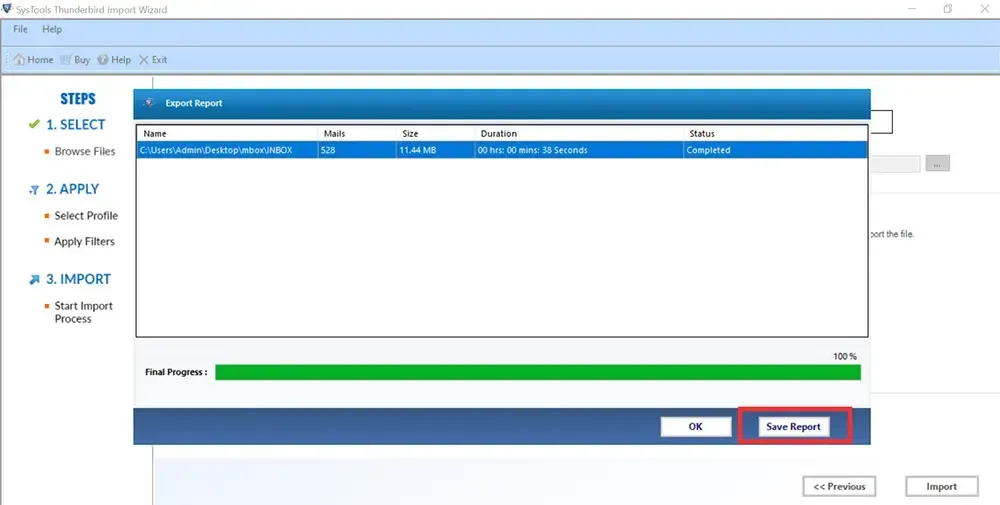Click the Save Report button
The height and width of the screenshot is (505, 1000).
click(793, 426)
